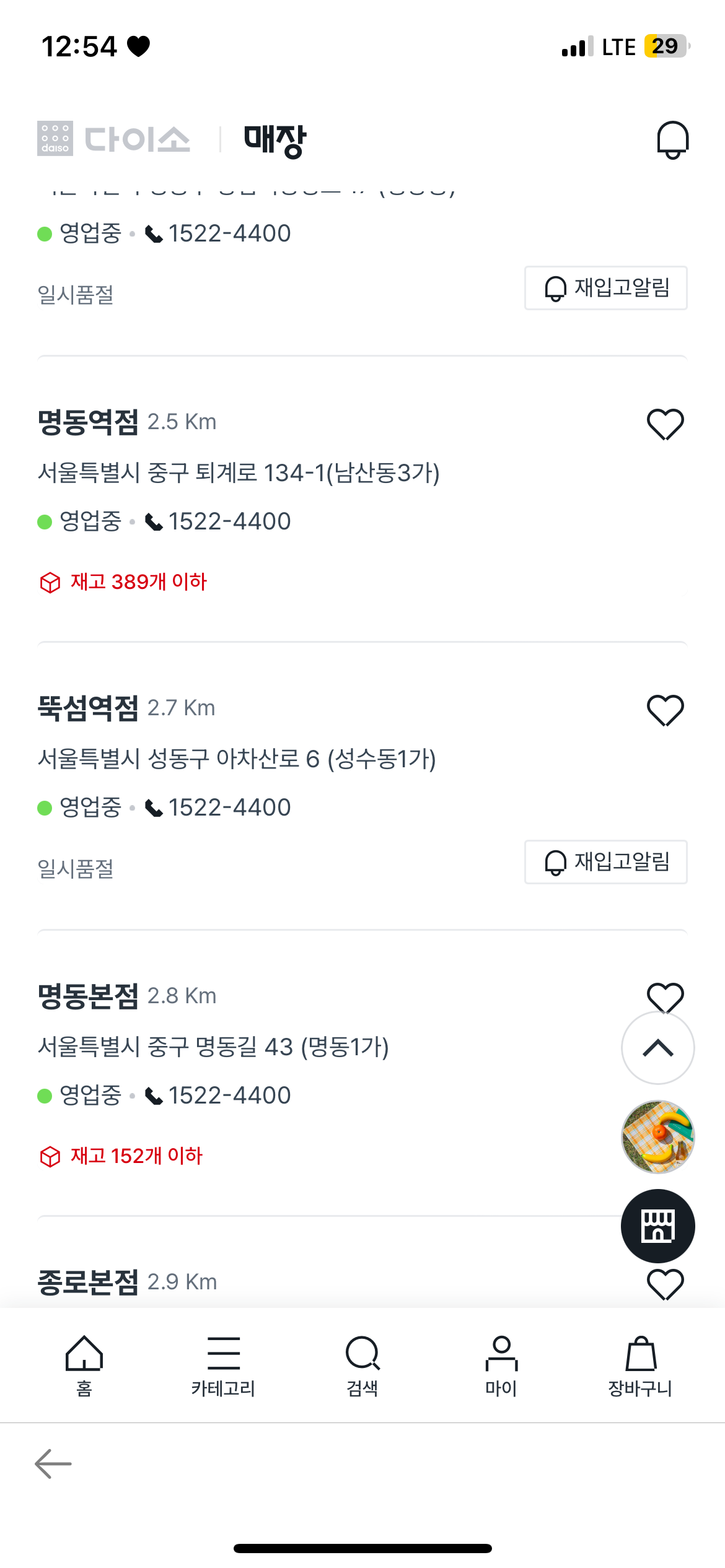Open the floating store map button
The height and width of the screenshot is (1568, 725).
657,1226
